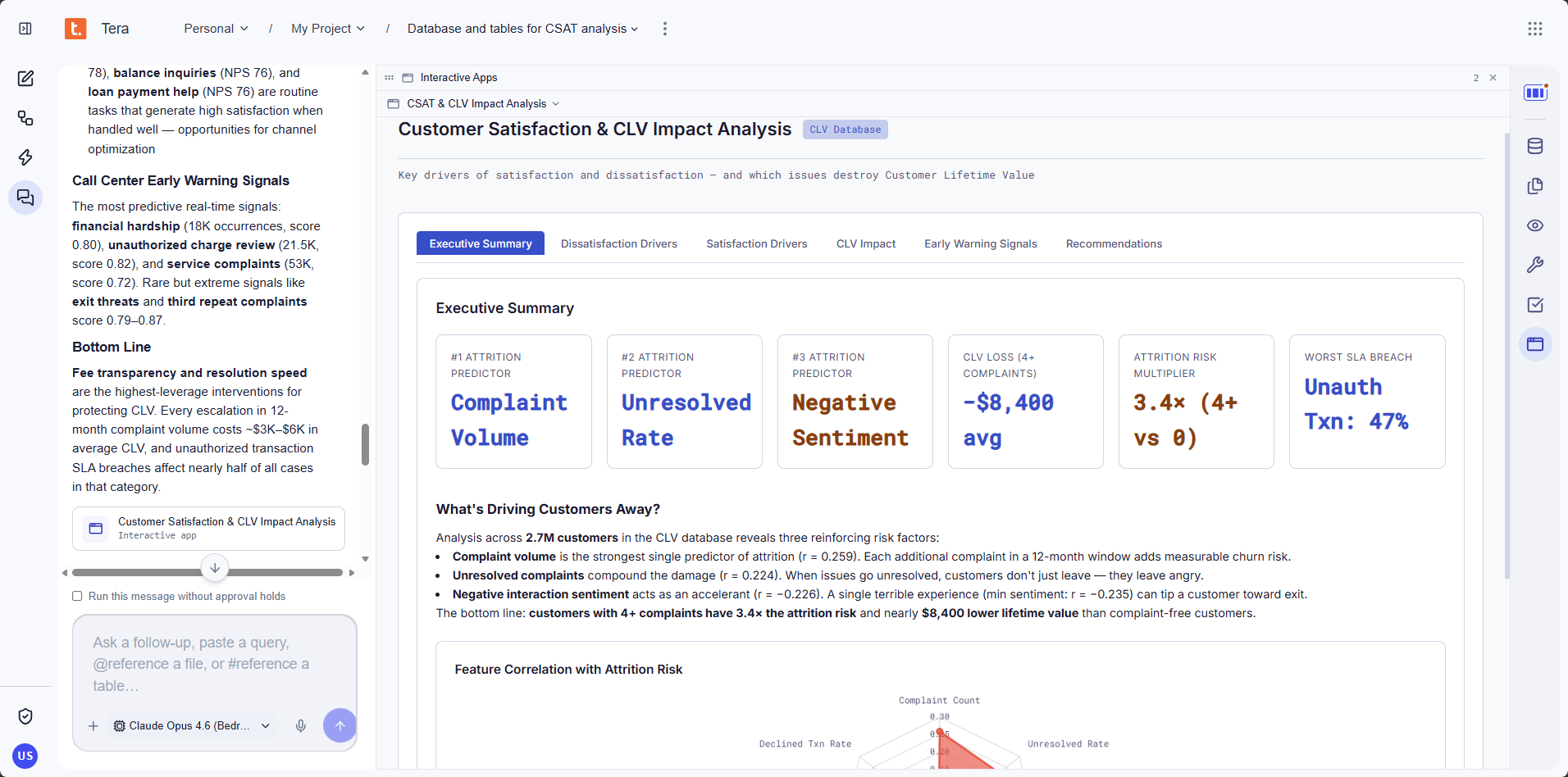
Task: Add attachment with plus icon
Action: tap(93, 726)
